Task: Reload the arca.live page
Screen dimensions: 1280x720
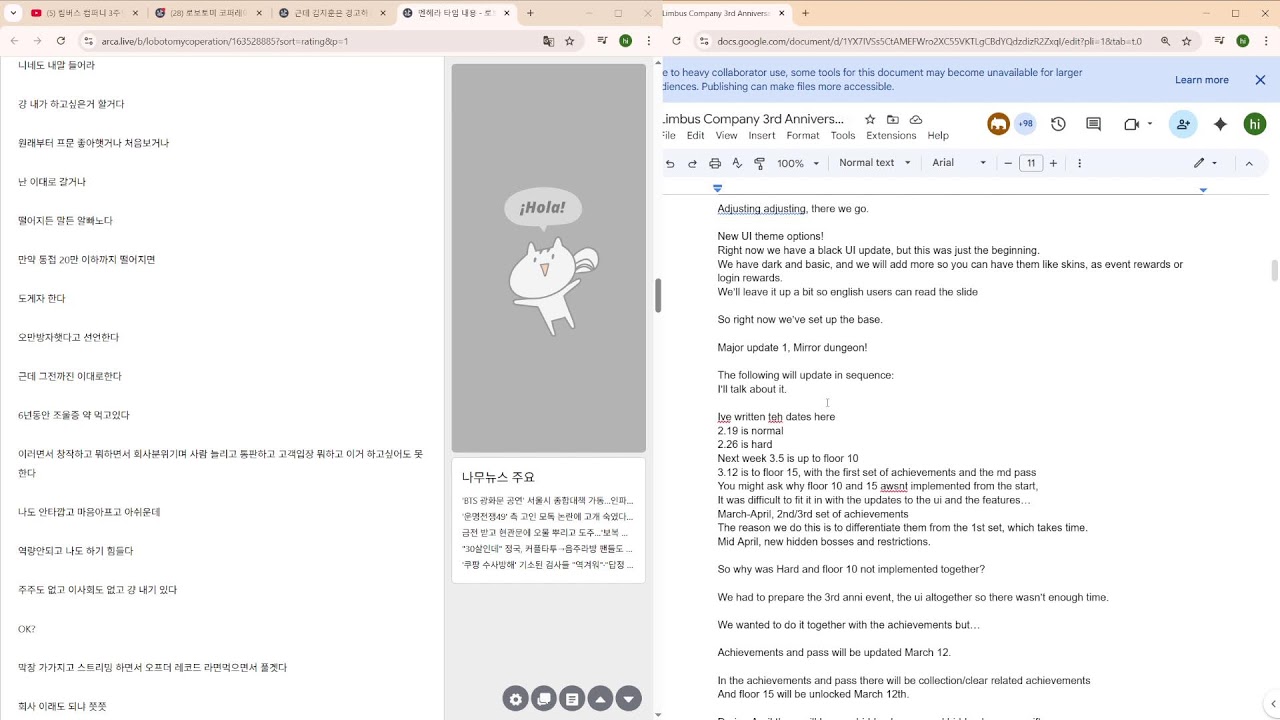Action: point(61,41)
